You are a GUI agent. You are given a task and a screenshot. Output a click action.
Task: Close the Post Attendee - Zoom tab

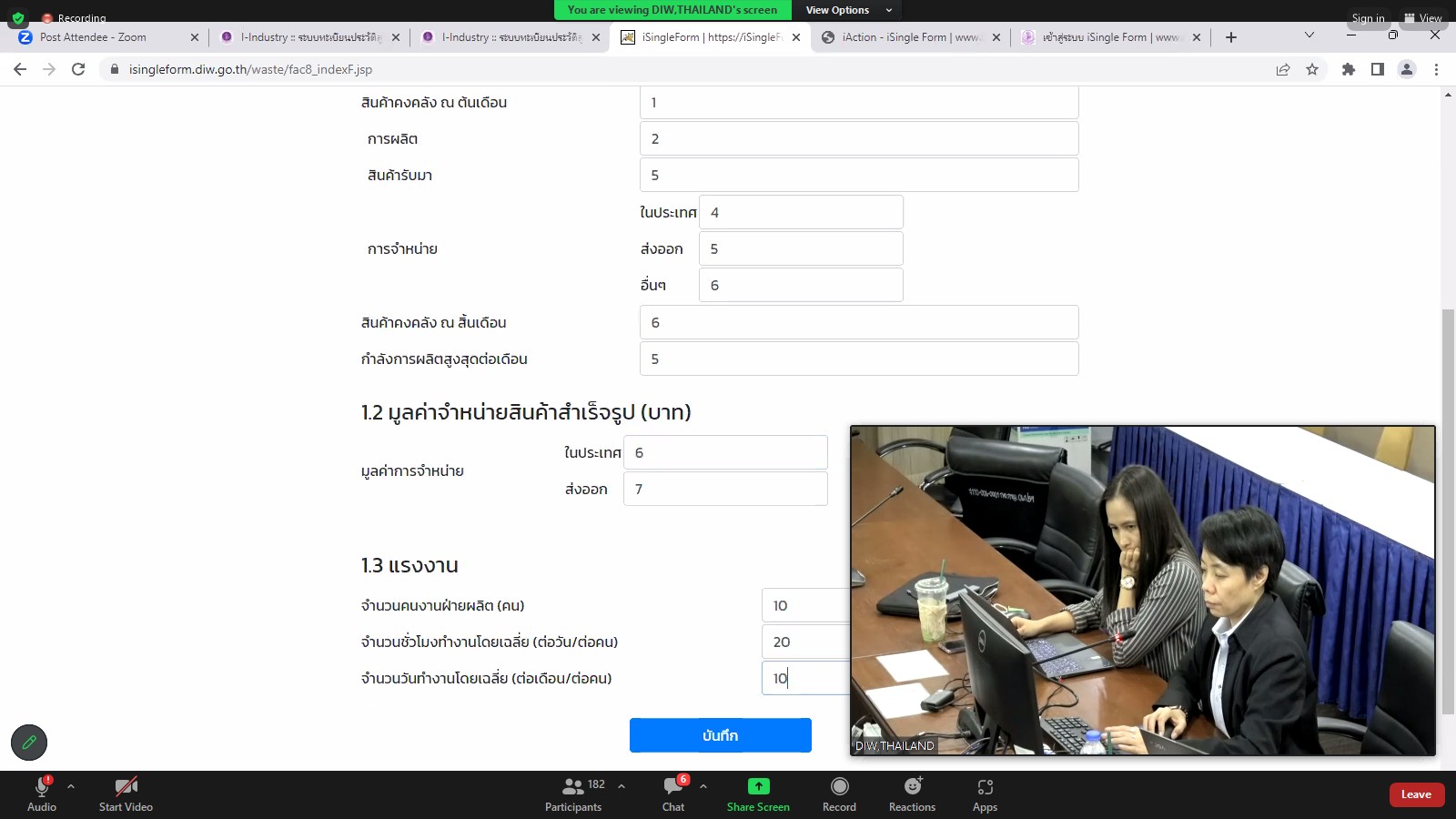point(194,37)
